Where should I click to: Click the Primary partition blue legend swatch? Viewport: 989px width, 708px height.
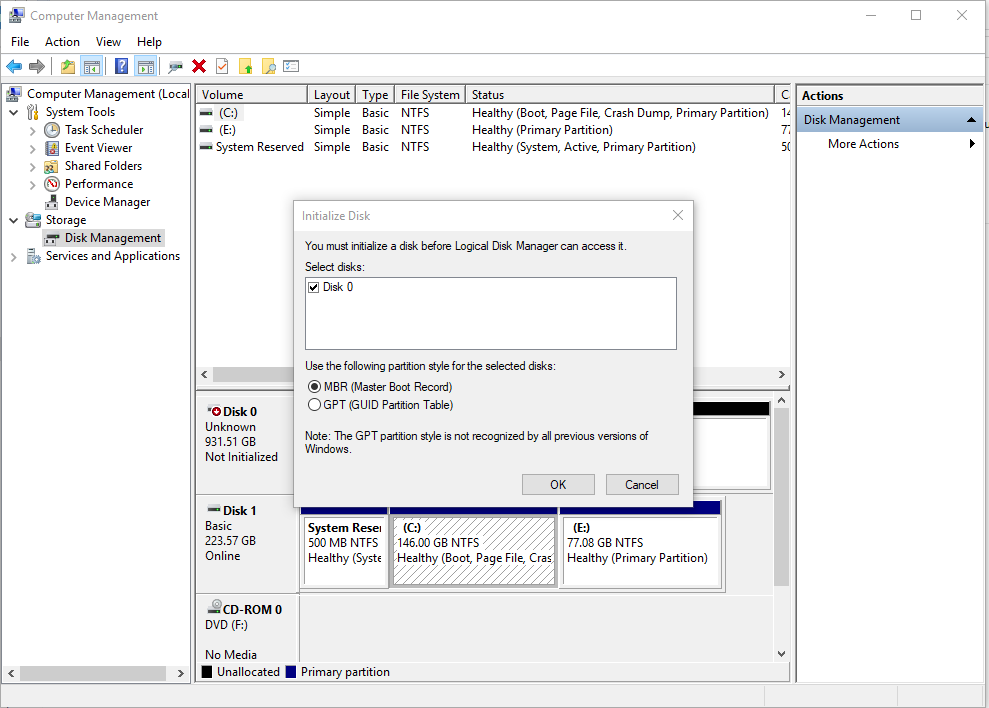click(291, 672)
